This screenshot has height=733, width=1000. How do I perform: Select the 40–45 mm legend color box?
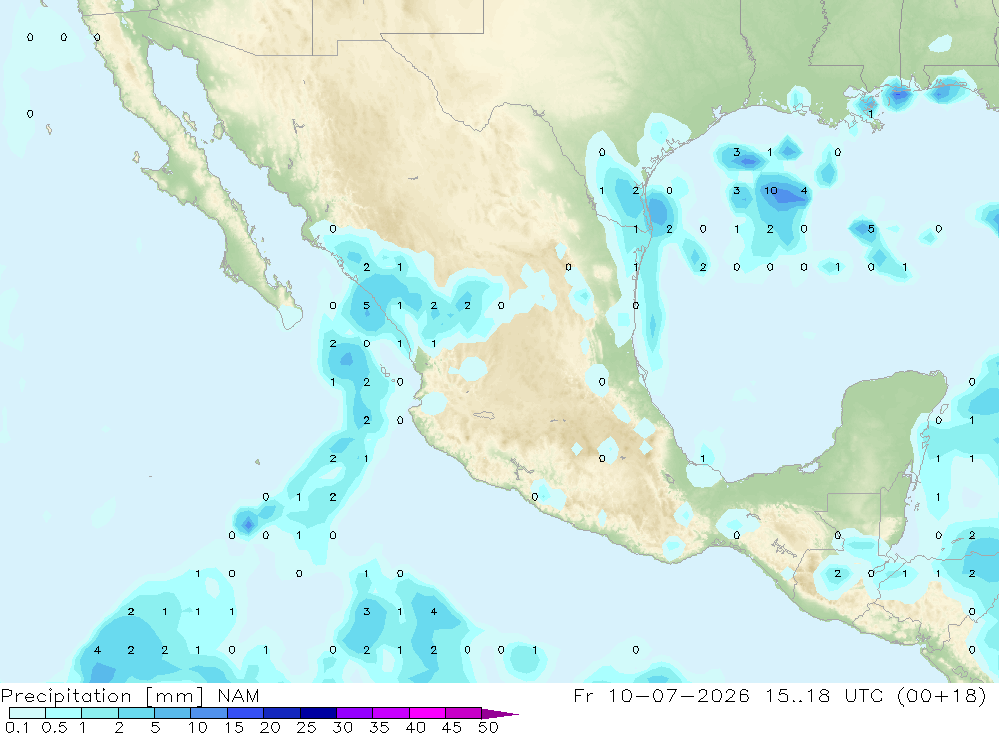tap(427, 713)
